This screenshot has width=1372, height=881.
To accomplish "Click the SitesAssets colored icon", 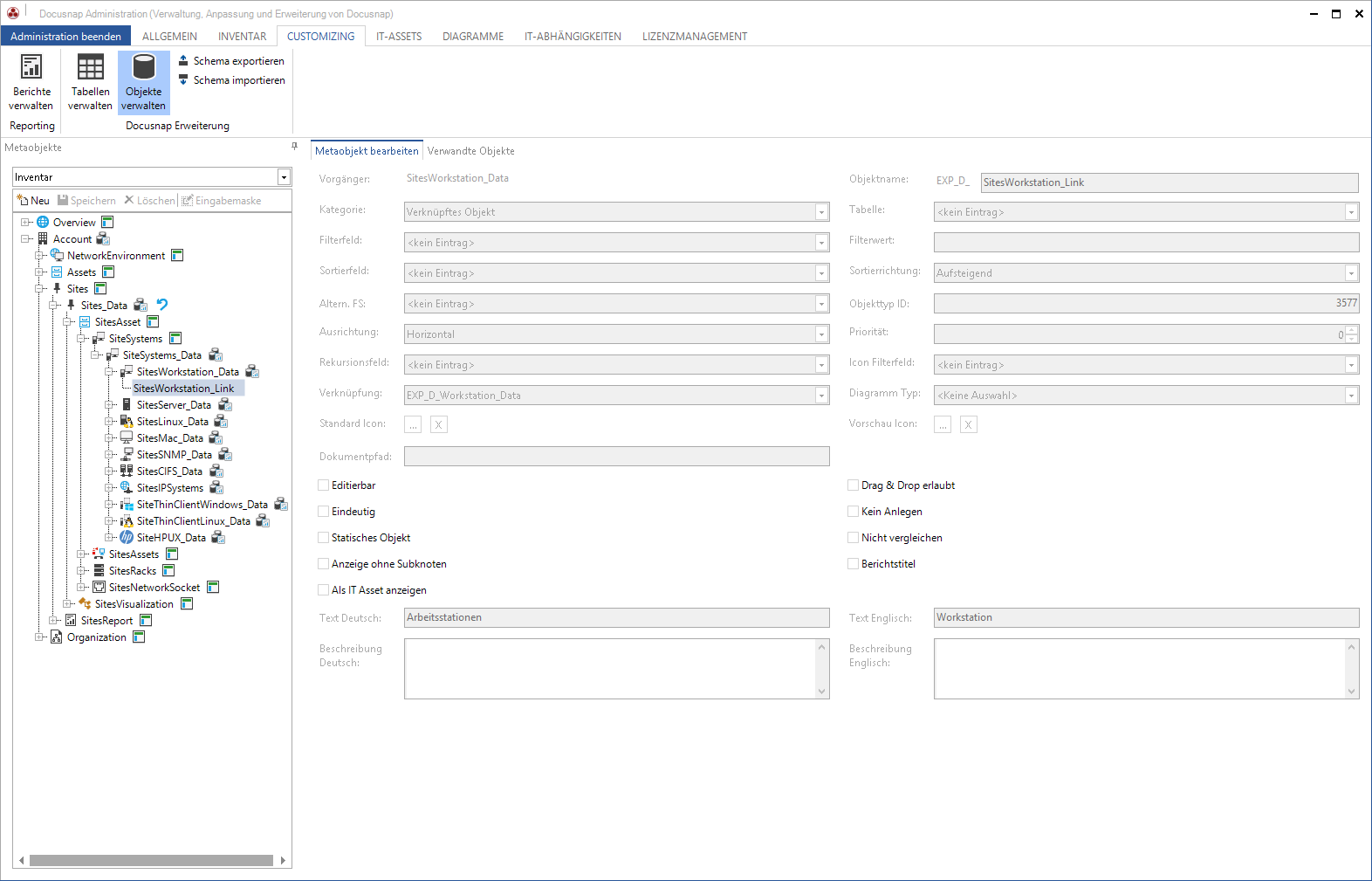I will 99,554.
